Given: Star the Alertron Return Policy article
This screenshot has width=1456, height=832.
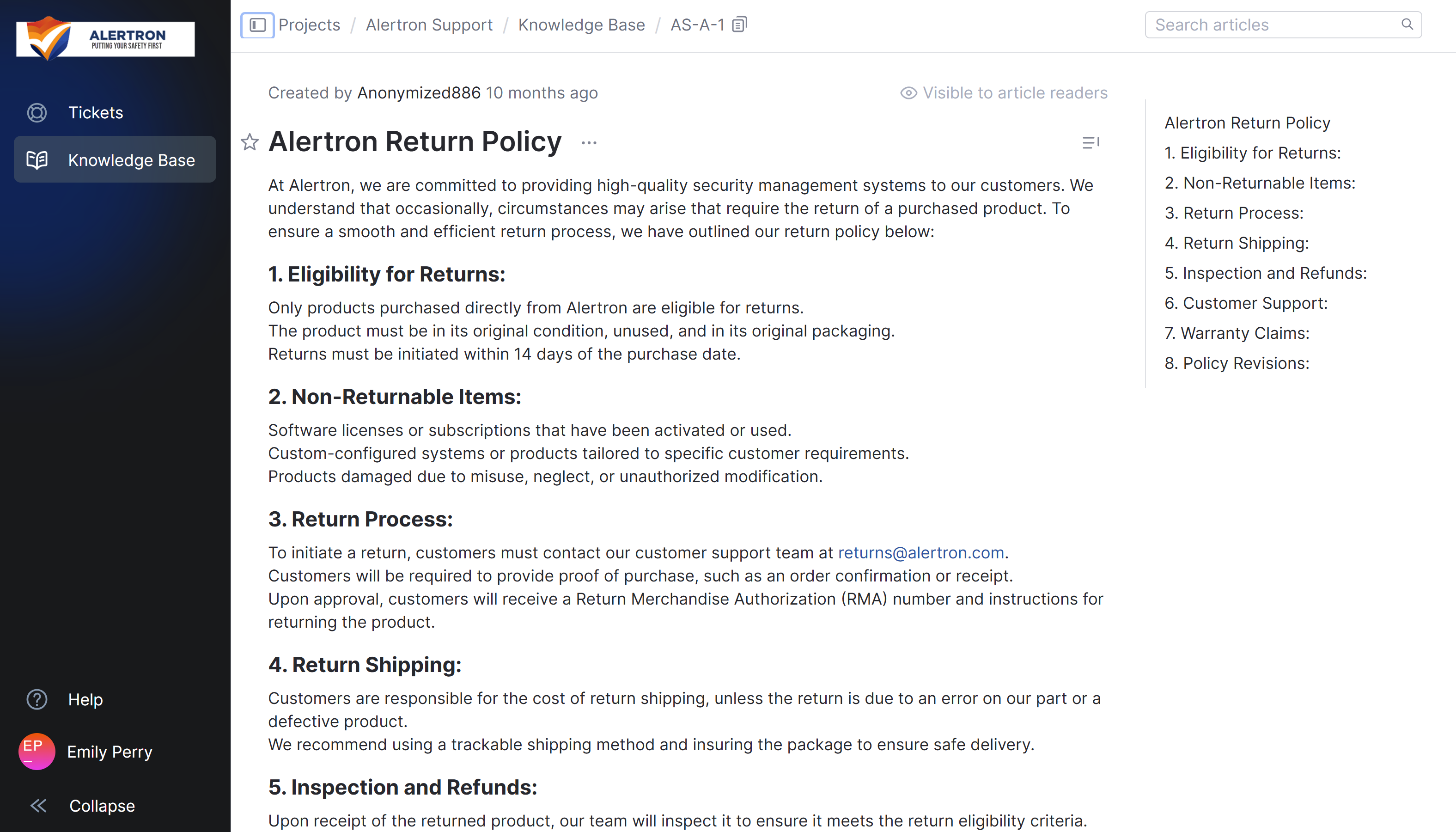Looking at the screenshot, I should point(250,142).
